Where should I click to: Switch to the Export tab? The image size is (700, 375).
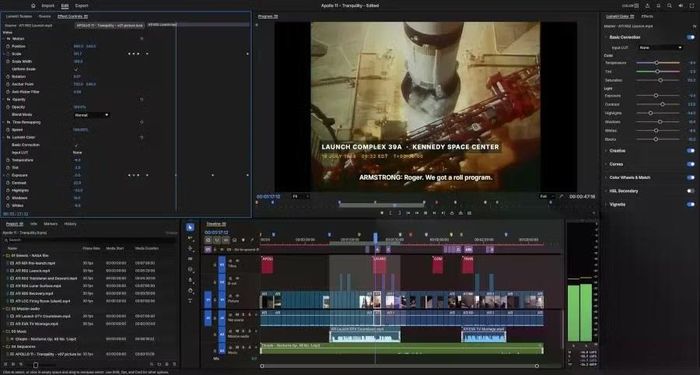(x=81, y=6)
